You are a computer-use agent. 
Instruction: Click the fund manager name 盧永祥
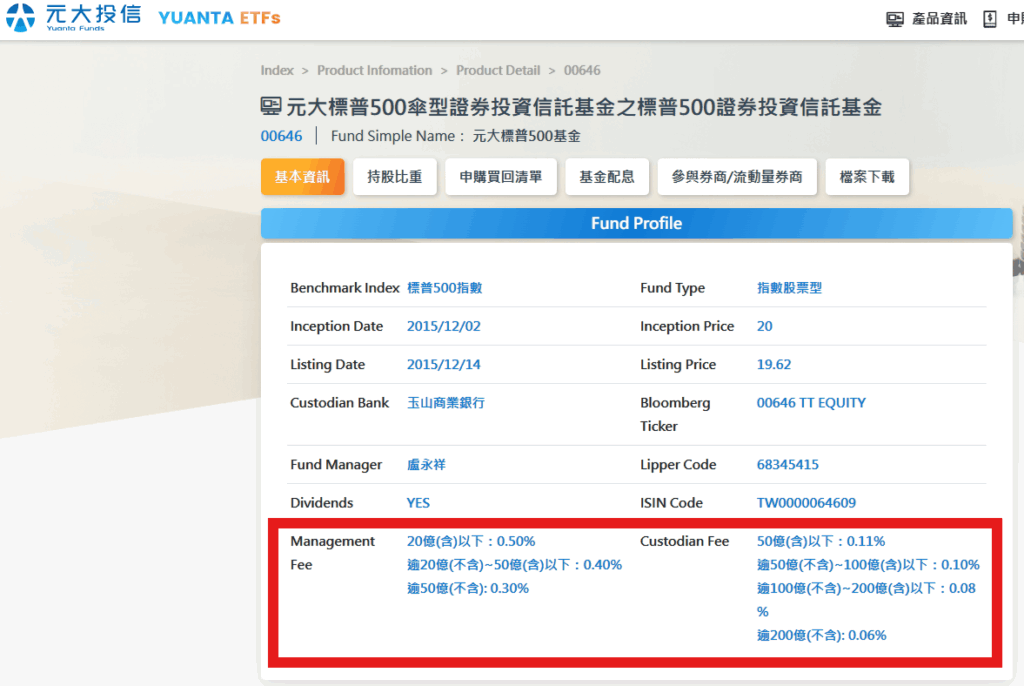coord(426,465)
